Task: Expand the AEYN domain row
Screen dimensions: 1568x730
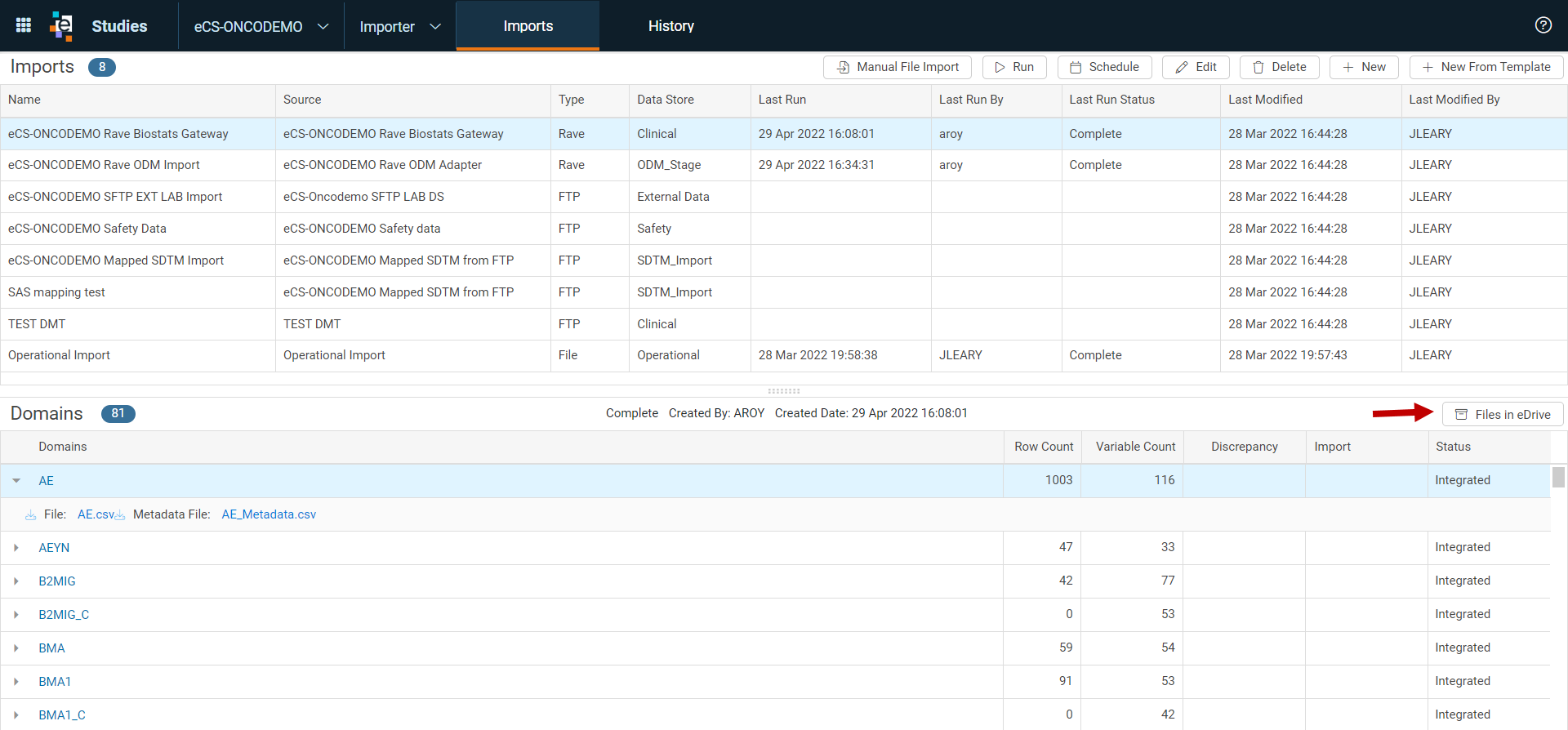Action: click(16, 548)
